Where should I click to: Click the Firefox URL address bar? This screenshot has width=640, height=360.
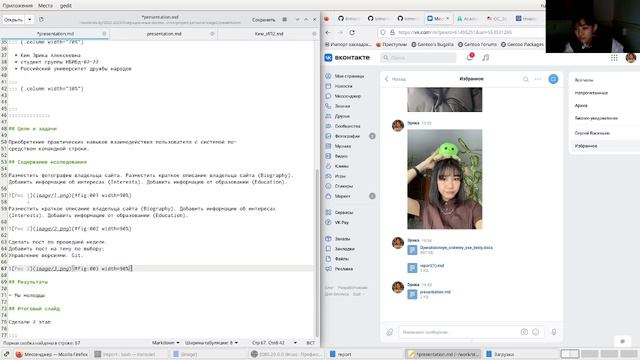pos(461,32)
